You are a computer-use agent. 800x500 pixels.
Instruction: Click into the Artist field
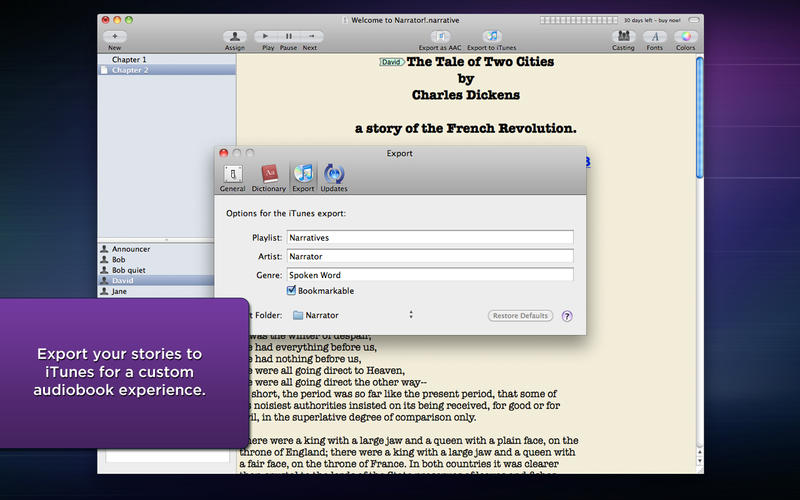[x=430, y=257]
